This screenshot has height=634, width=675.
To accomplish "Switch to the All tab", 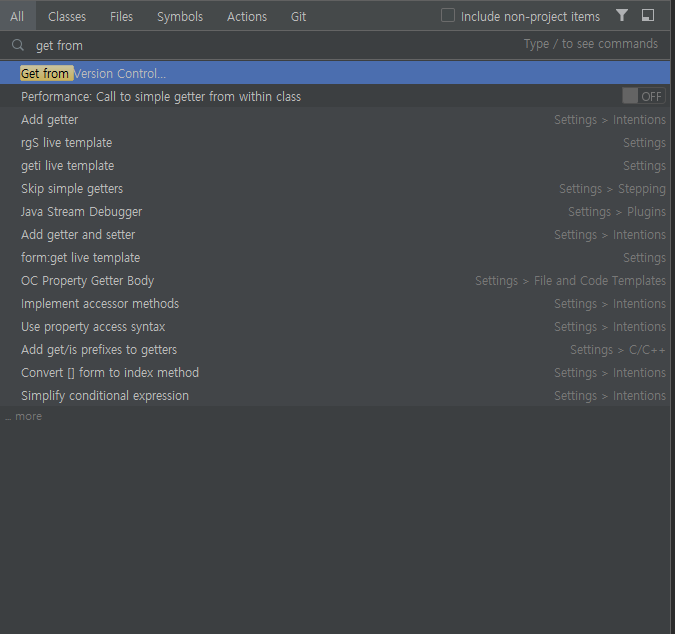I will click(x=17, y=16).
